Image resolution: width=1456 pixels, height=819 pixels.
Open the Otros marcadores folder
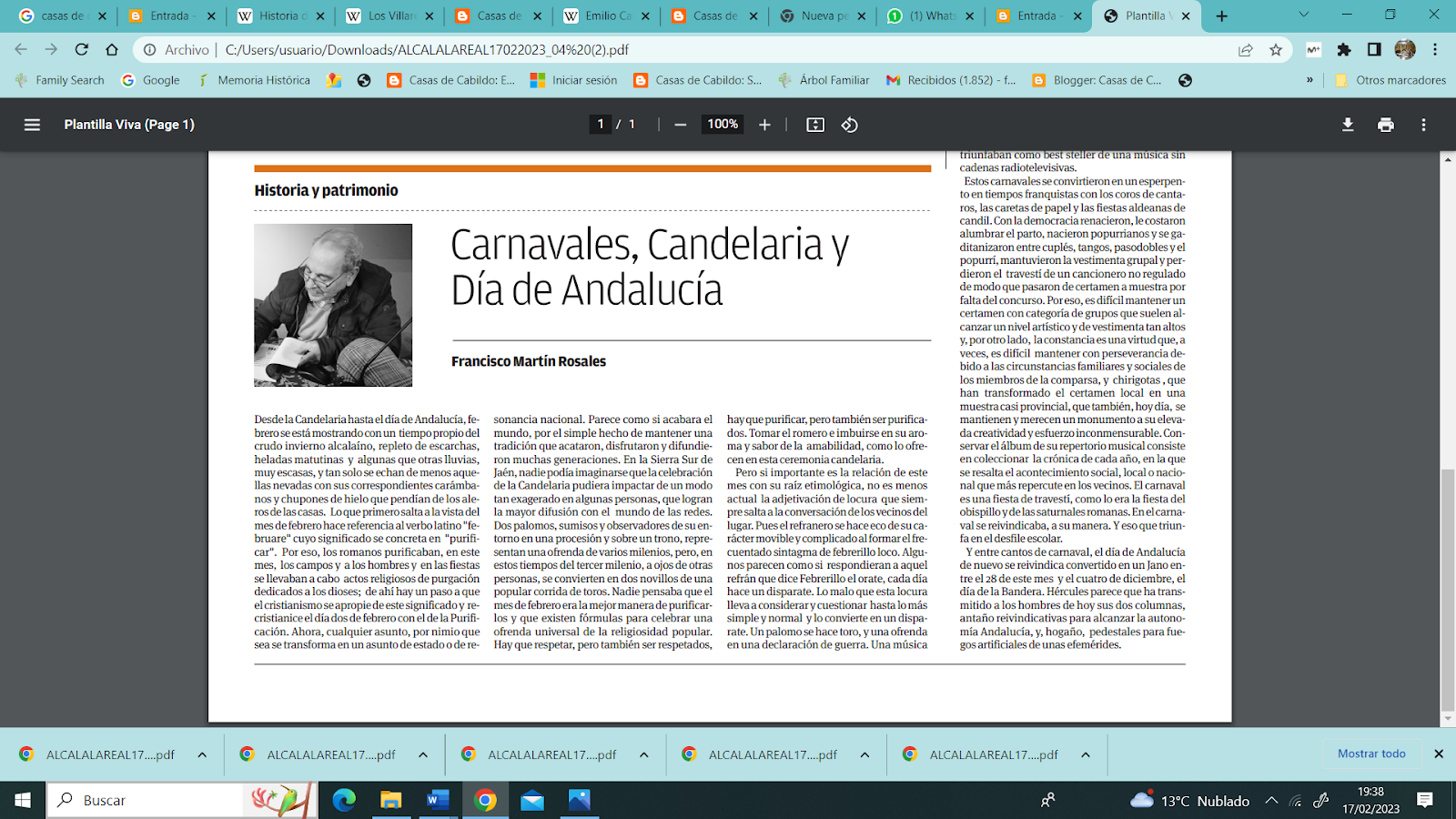(x=1390, y=80)
